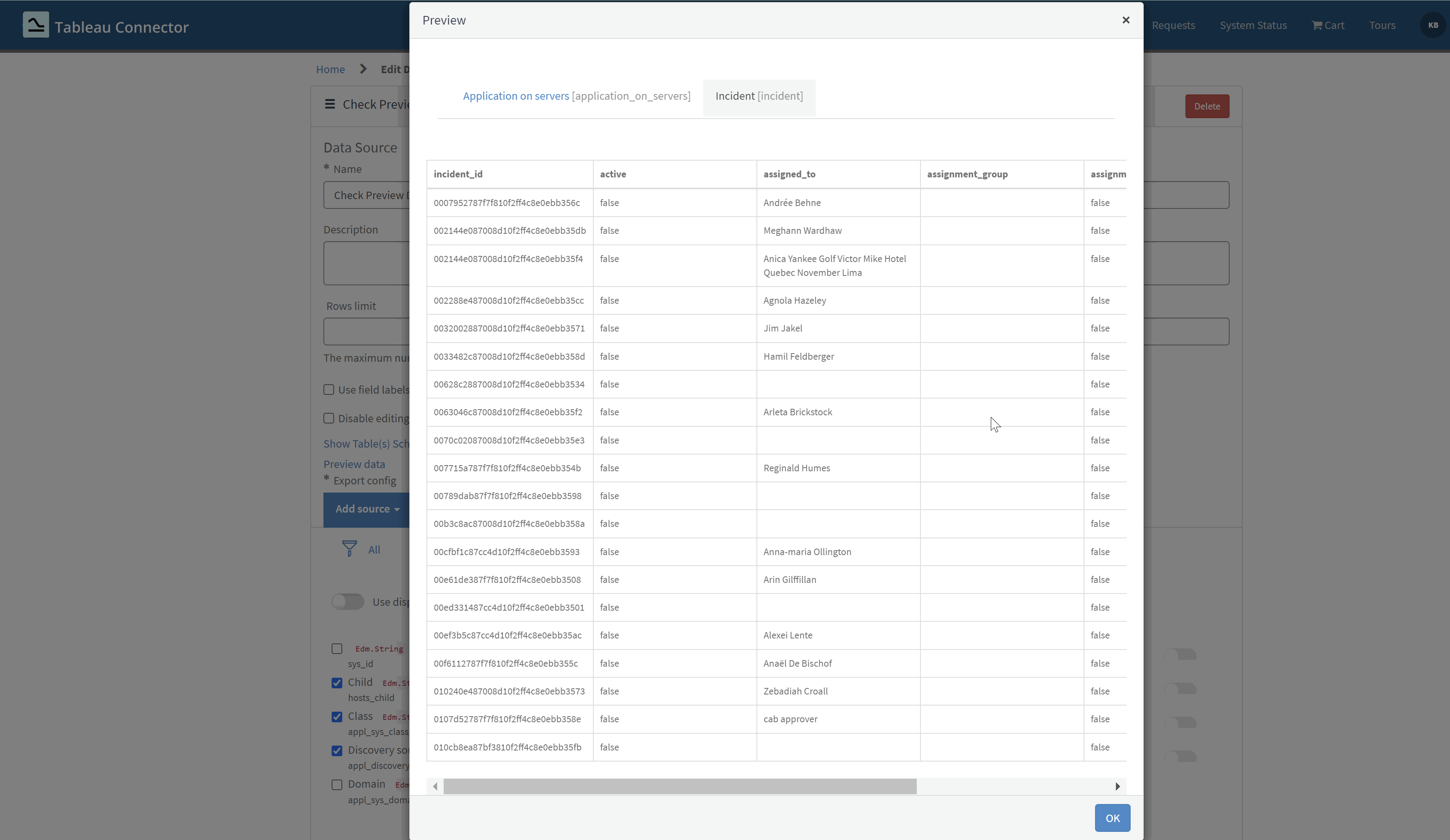Switch to the Application on servers tab
The image size is (1450, 840).
pyautogui.click(x=576, y=96)
